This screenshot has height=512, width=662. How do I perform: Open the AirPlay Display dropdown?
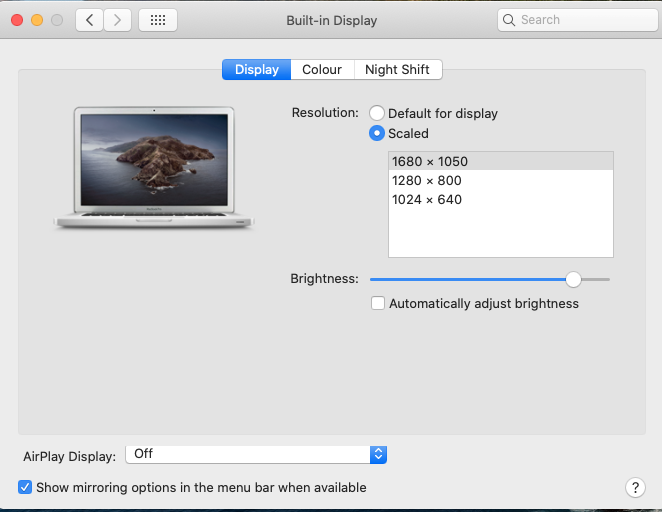256,455
